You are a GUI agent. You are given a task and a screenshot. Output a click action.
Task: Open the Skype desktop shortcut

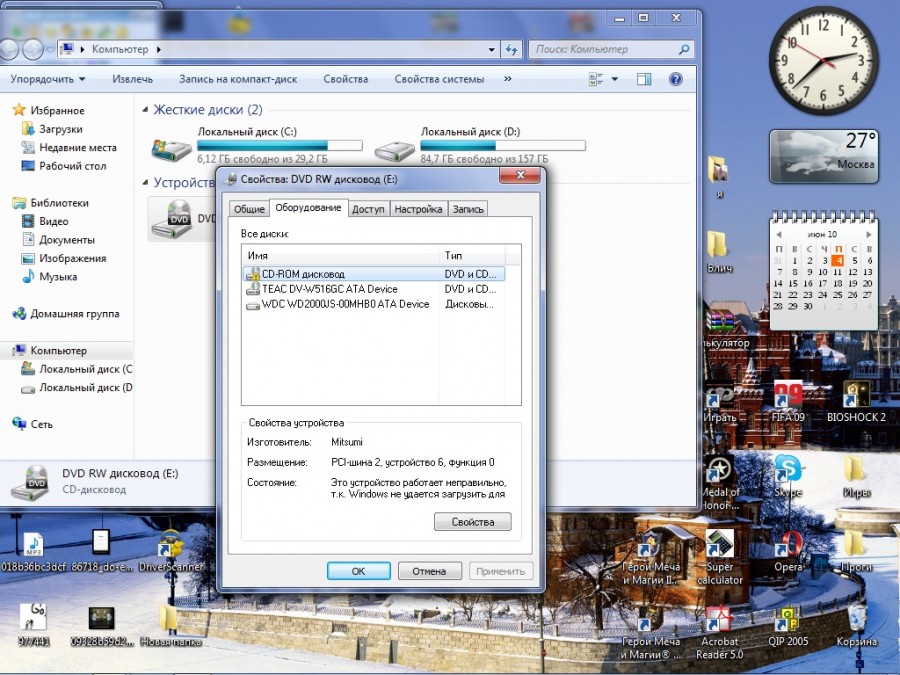788,470
